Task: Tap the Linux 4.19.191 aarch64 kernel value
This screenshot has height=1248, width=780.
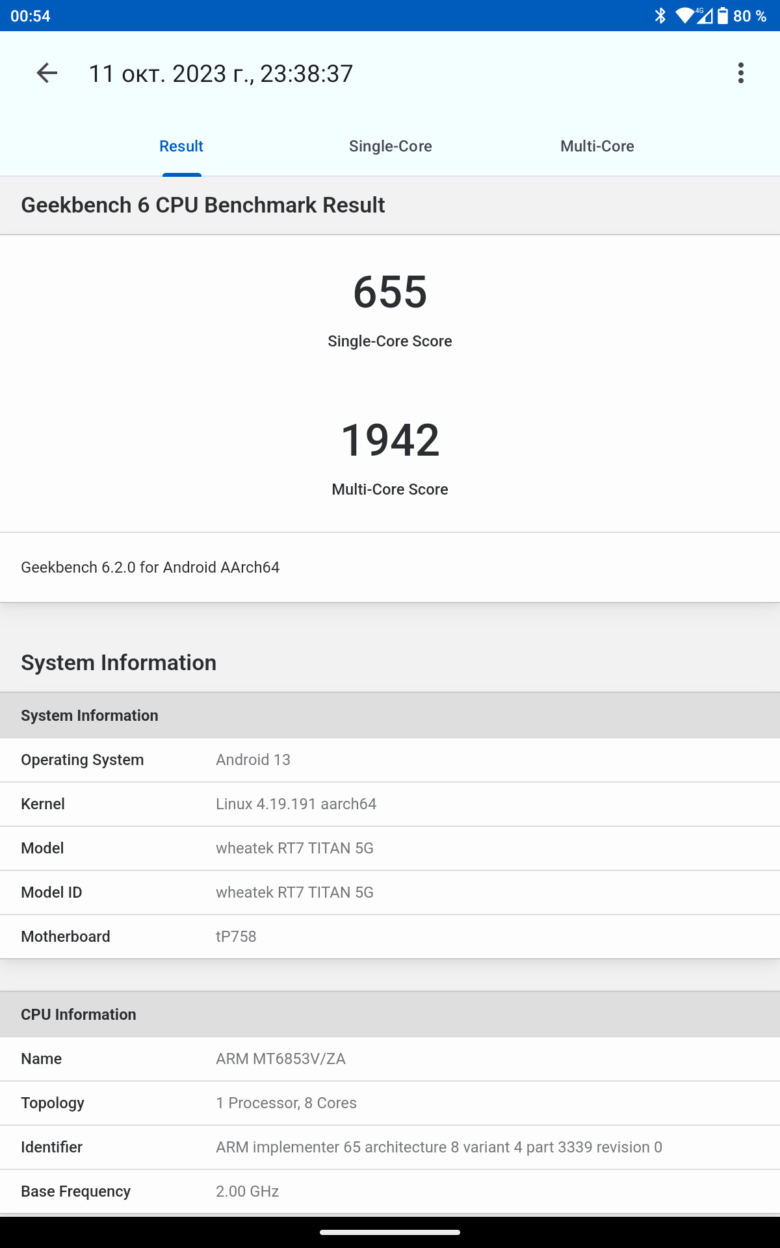Action: pos(296,804)
